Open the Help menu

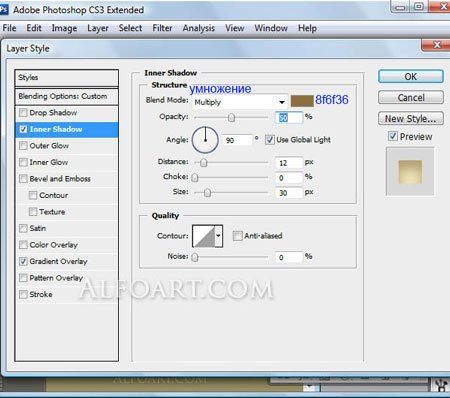[x=307, y=28]
